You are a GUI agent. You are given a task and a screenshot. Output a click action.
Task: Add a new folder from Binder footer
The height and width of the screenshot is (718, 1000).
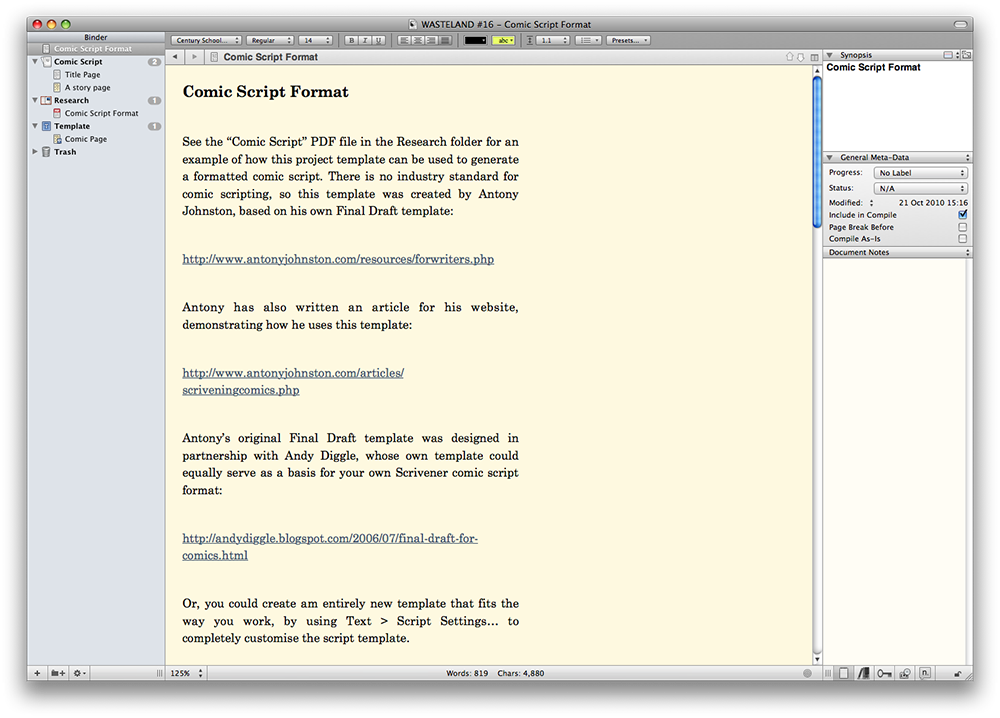[x=58, y=673]
